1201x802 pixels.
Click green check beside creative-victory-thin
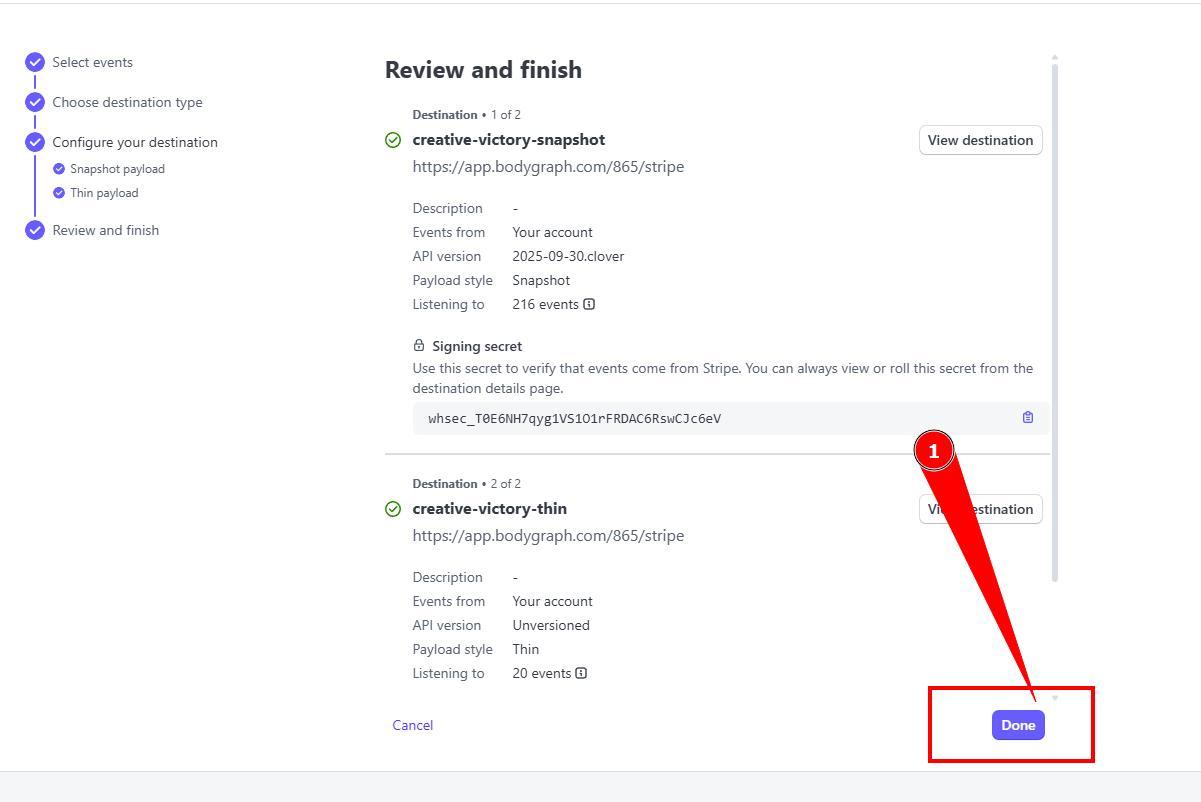[393, 509]
